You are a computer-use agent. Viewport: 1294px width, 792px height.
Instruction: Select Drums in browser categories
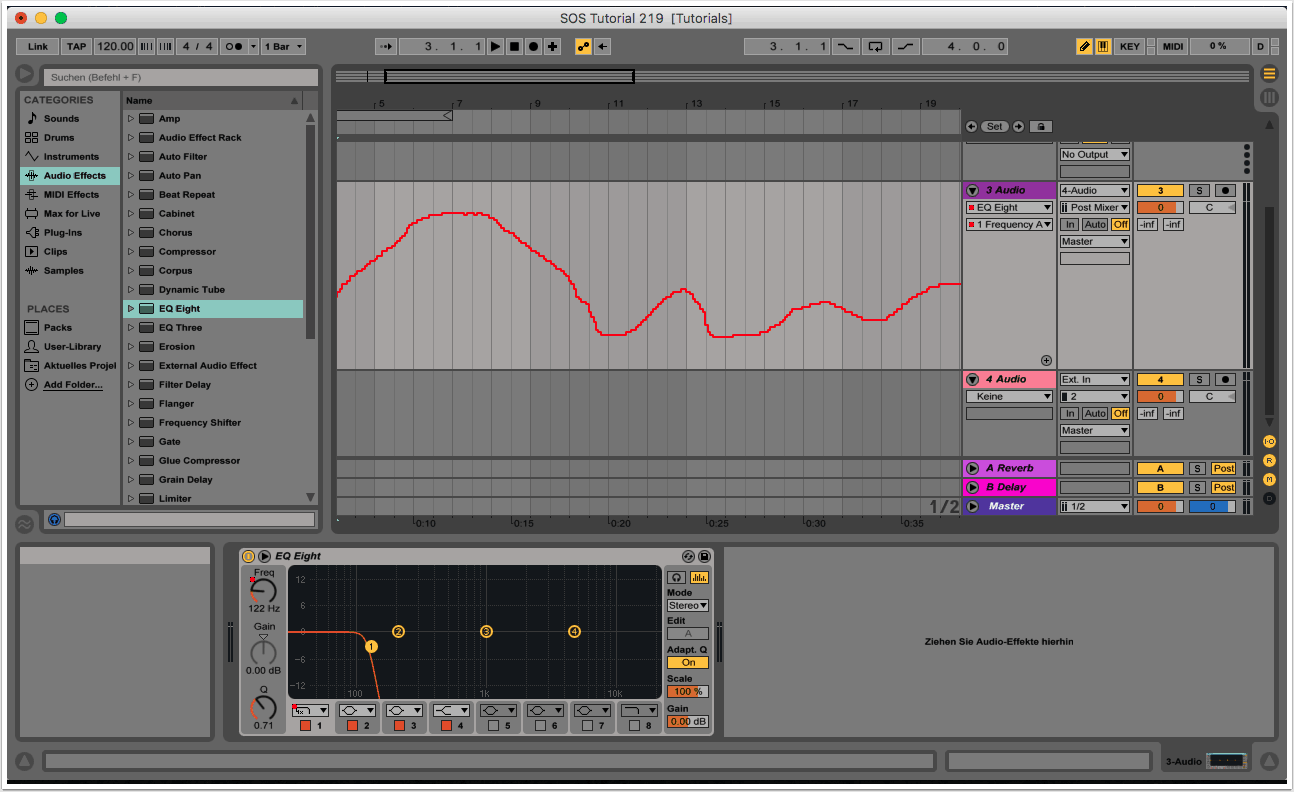click(x=59, y=138)
